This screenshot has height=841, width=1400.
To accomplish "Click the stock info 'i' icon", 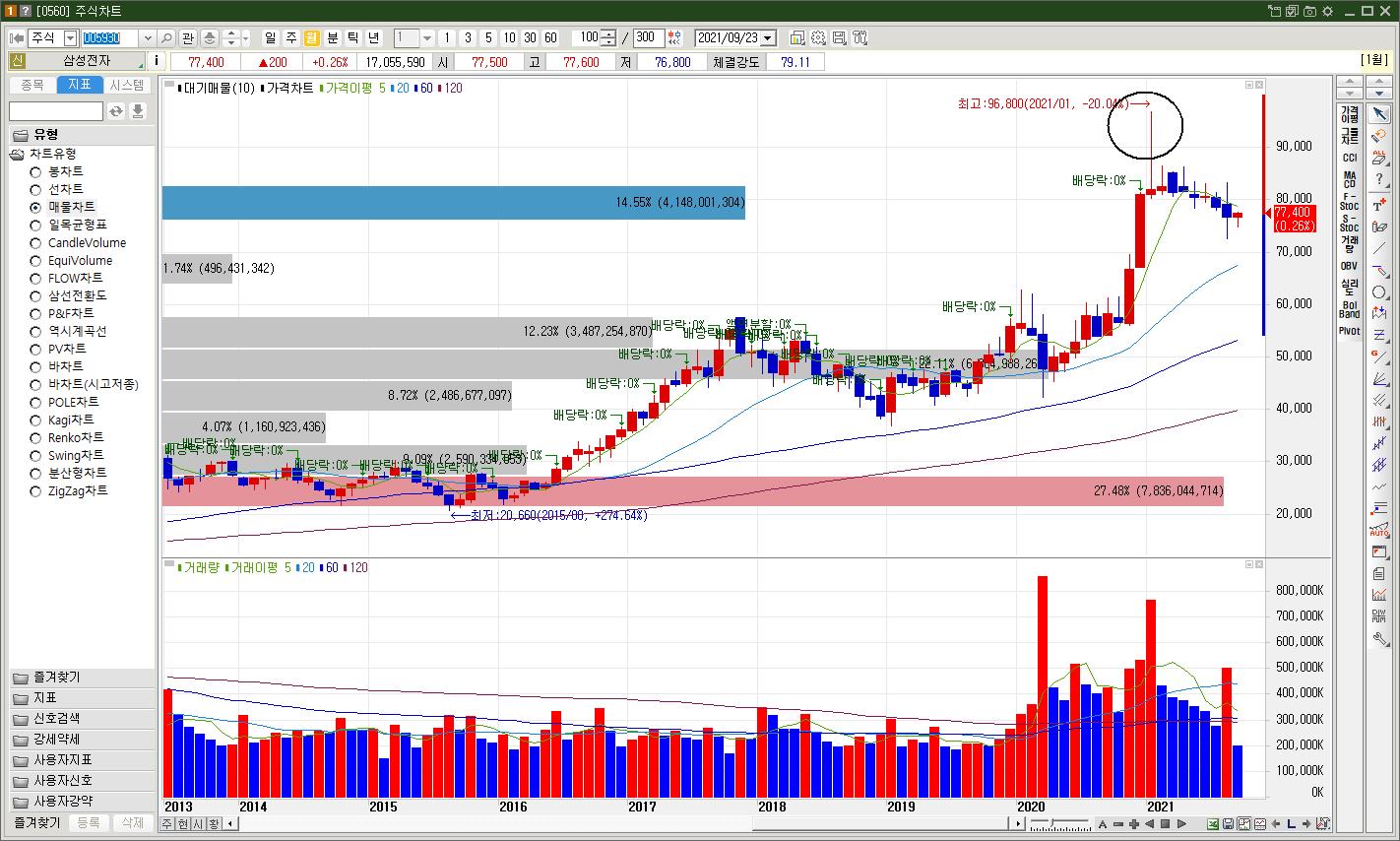I will [158, 61].
